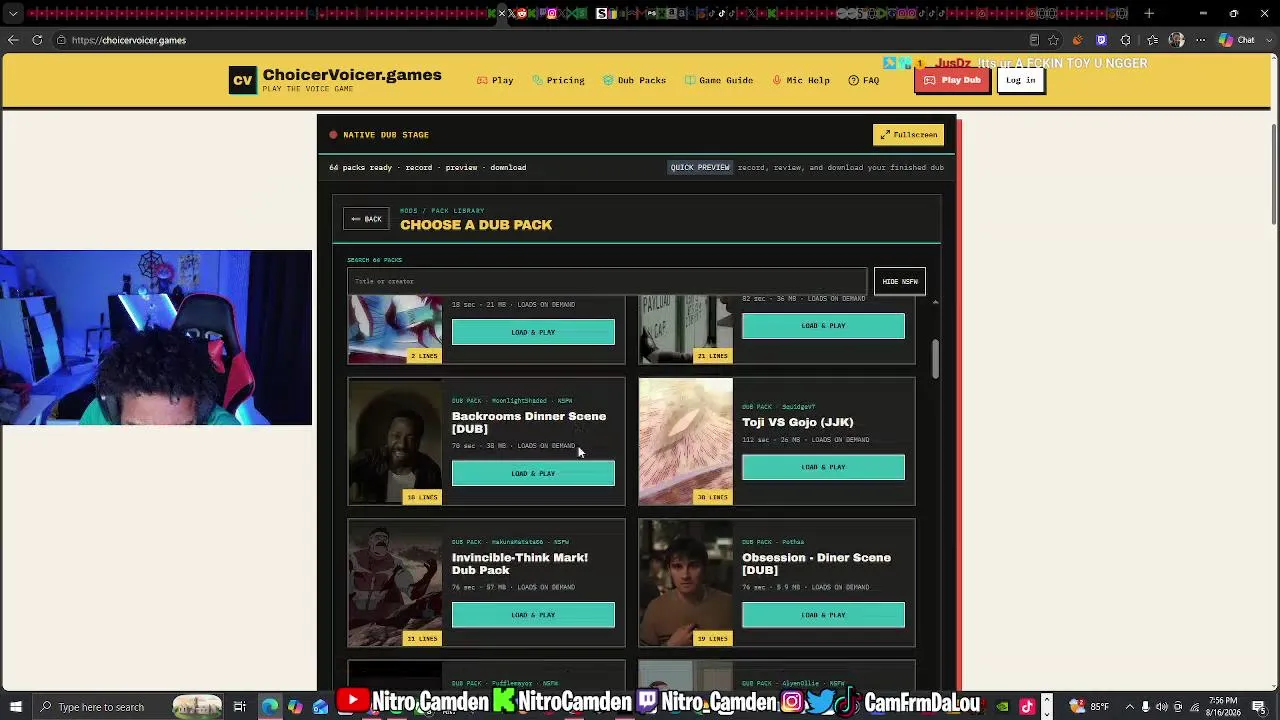Open the FAQ page
Image resolution: width=1280 pixels, height=720 pixels.
click(864, 80)
